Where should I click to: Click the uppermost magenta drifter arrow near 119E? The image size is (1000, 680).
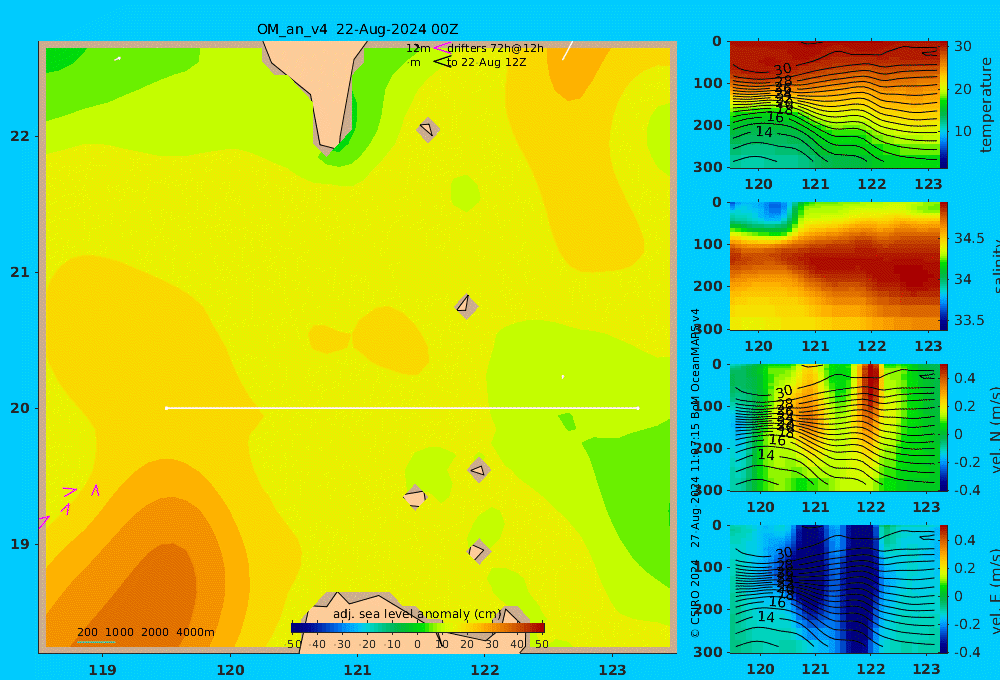(x=95, y=490)
